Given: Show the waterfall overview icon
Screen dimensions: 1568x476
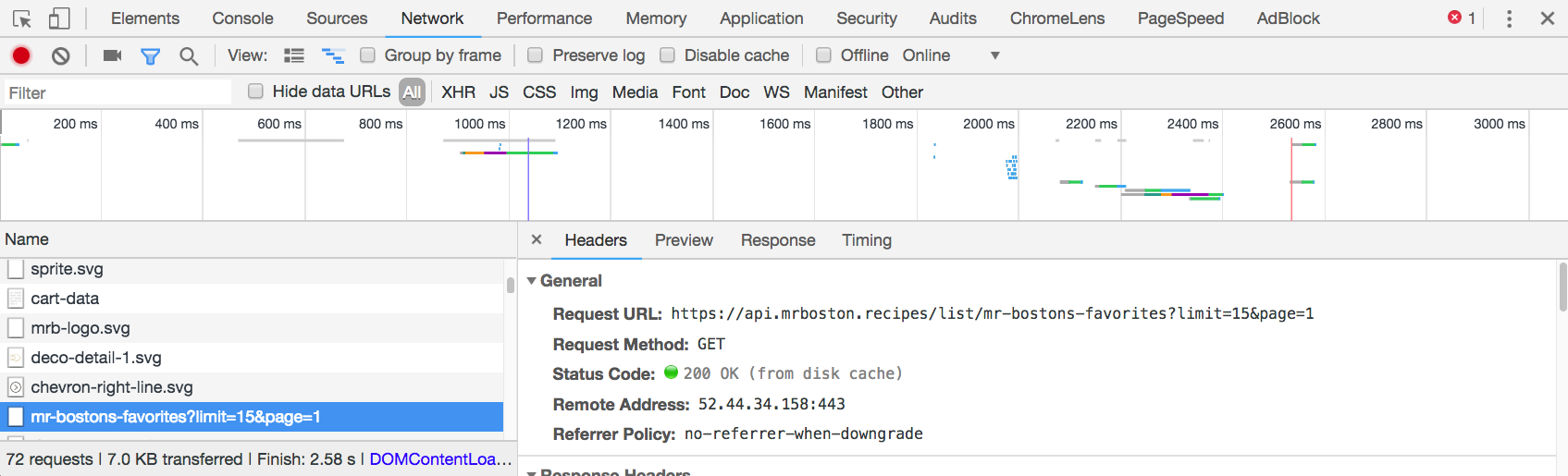Looking at the screenshot, I should pos(333,55).
